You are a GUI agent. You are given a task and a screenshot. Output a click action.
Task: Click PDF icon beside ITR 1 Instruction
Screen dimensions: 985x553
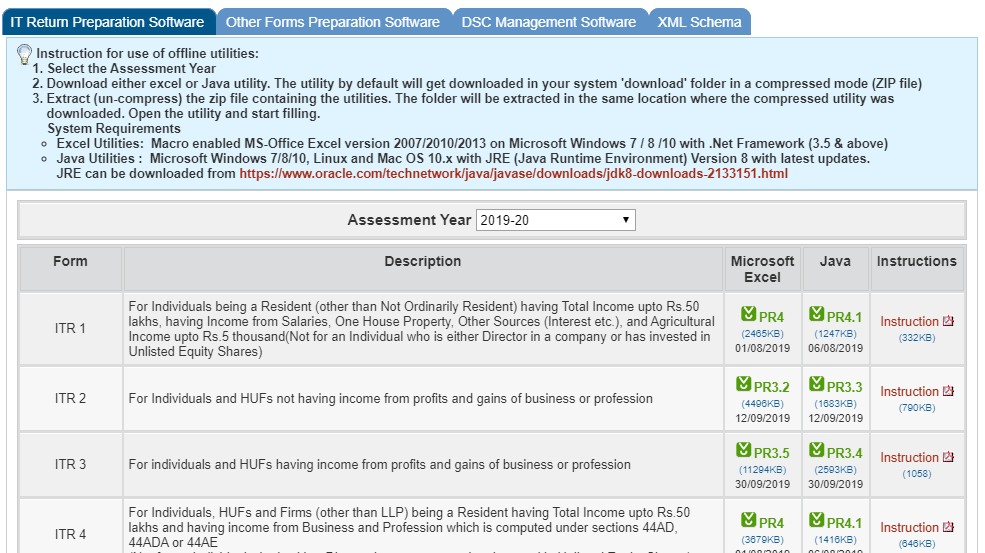[949, 321]
